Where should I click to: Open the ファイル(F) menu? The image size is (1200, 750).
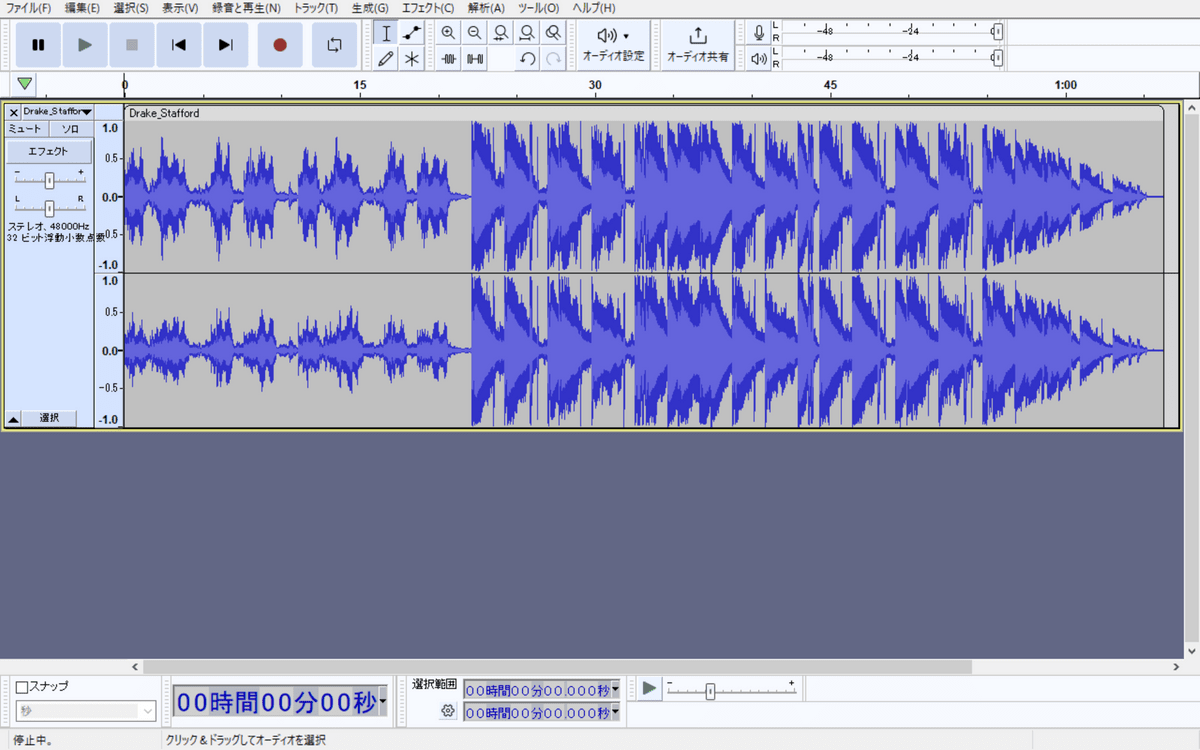tap(29, 8)
